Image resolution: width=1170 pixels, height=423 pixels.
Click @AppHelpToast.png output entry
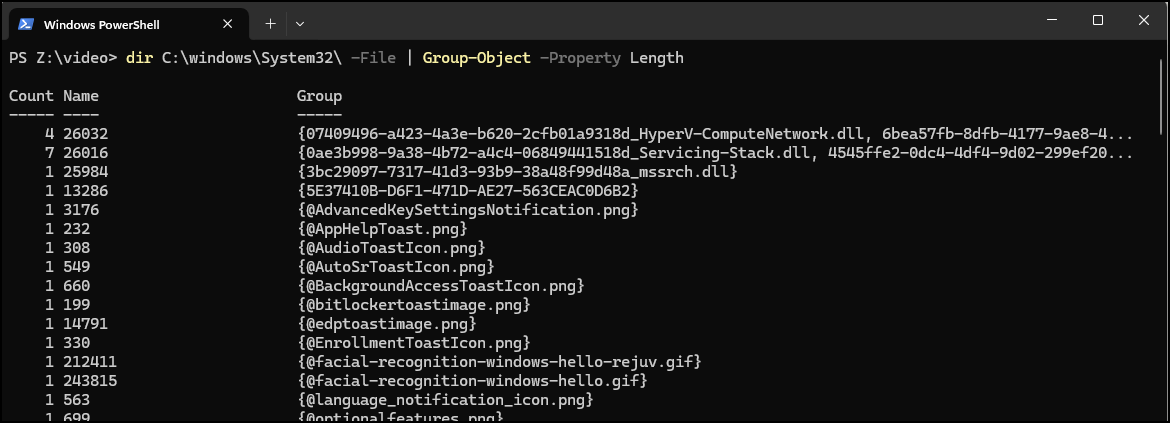382,229
